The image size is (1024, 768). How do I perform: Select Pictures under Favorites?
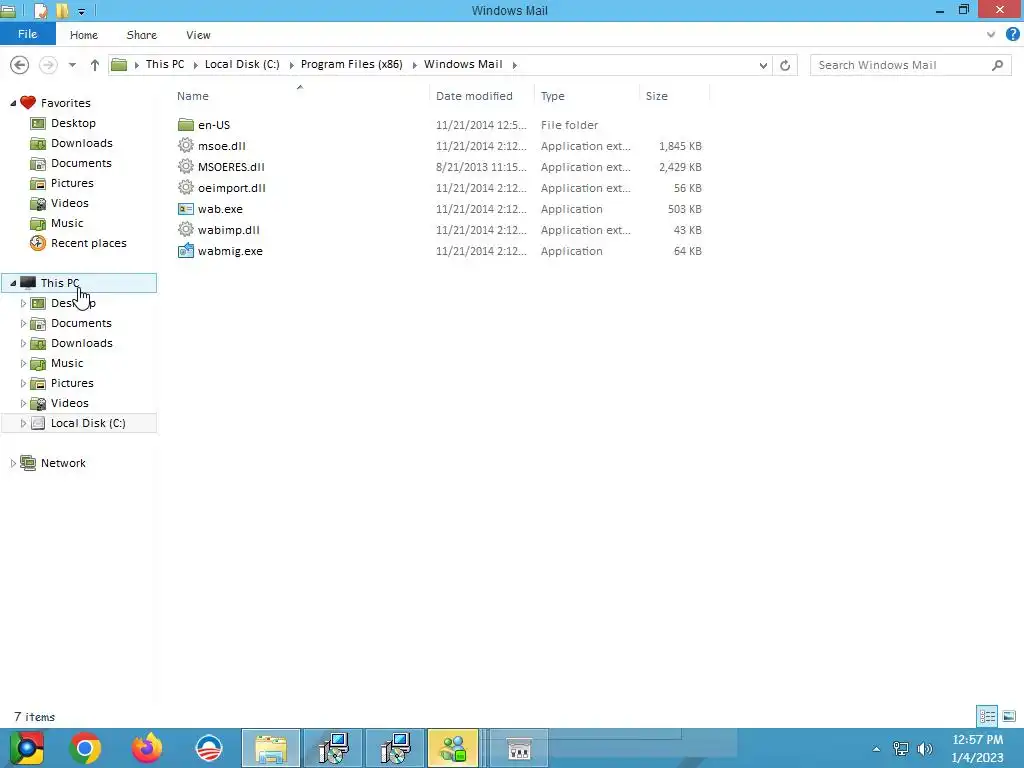tap(72, 183)
